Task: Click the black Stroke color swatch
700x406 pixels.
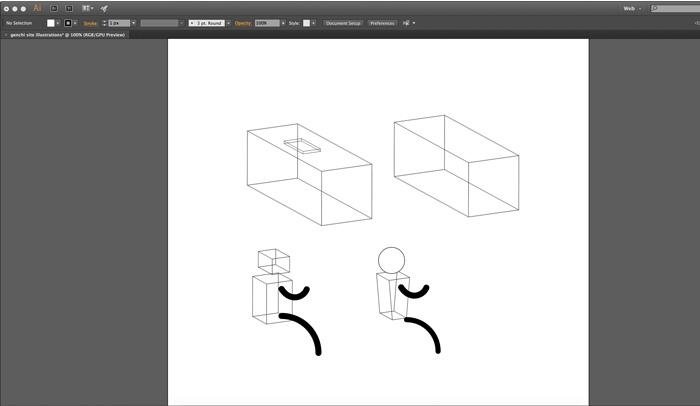Action: click(68, 23)
